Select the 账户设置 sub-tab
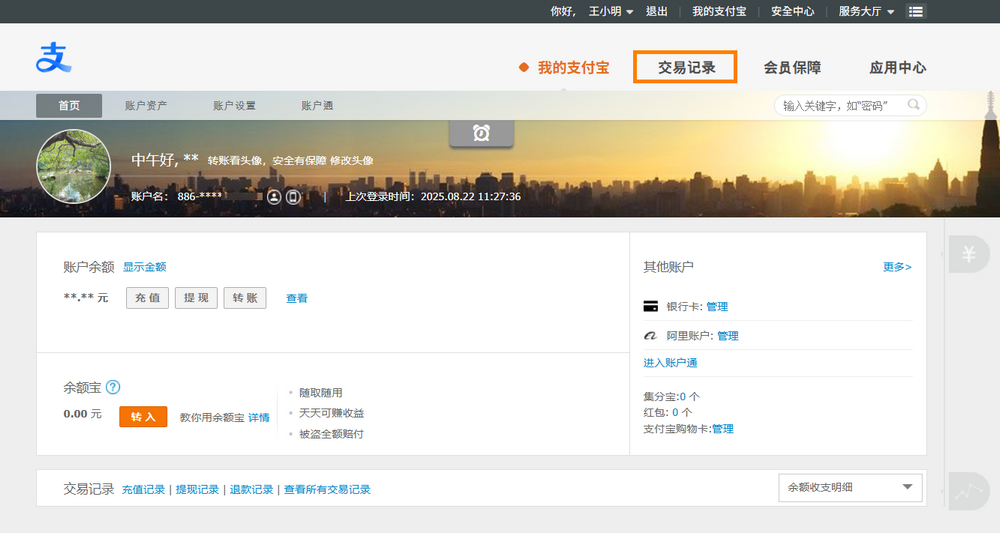This screenshot has width=1000, height=533. (x=234, y=106)
